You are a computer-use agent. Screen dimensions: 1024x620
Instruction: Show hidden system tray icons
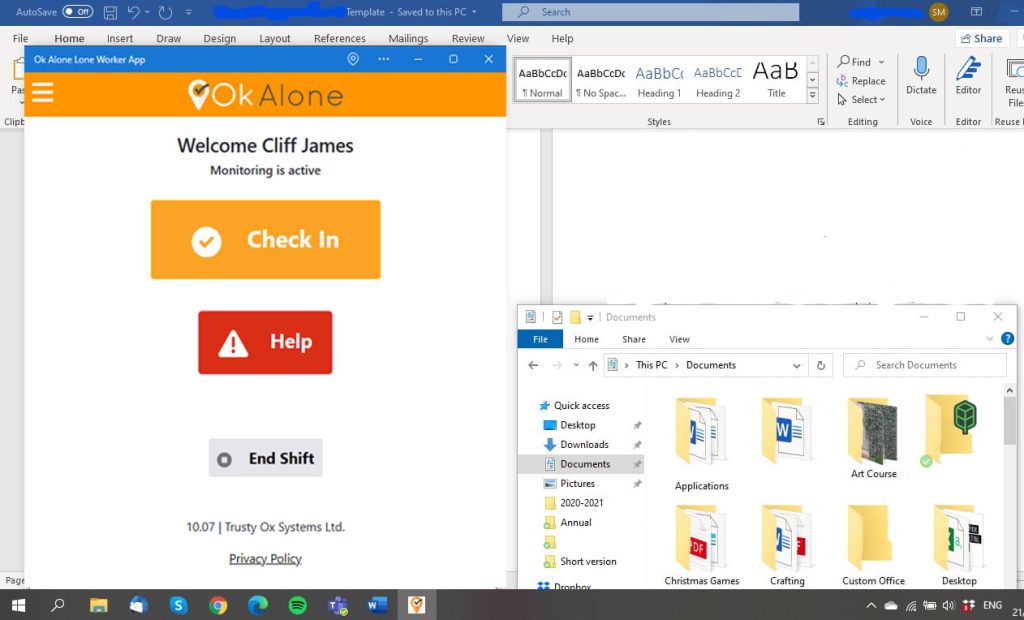(x=871, y=606)
